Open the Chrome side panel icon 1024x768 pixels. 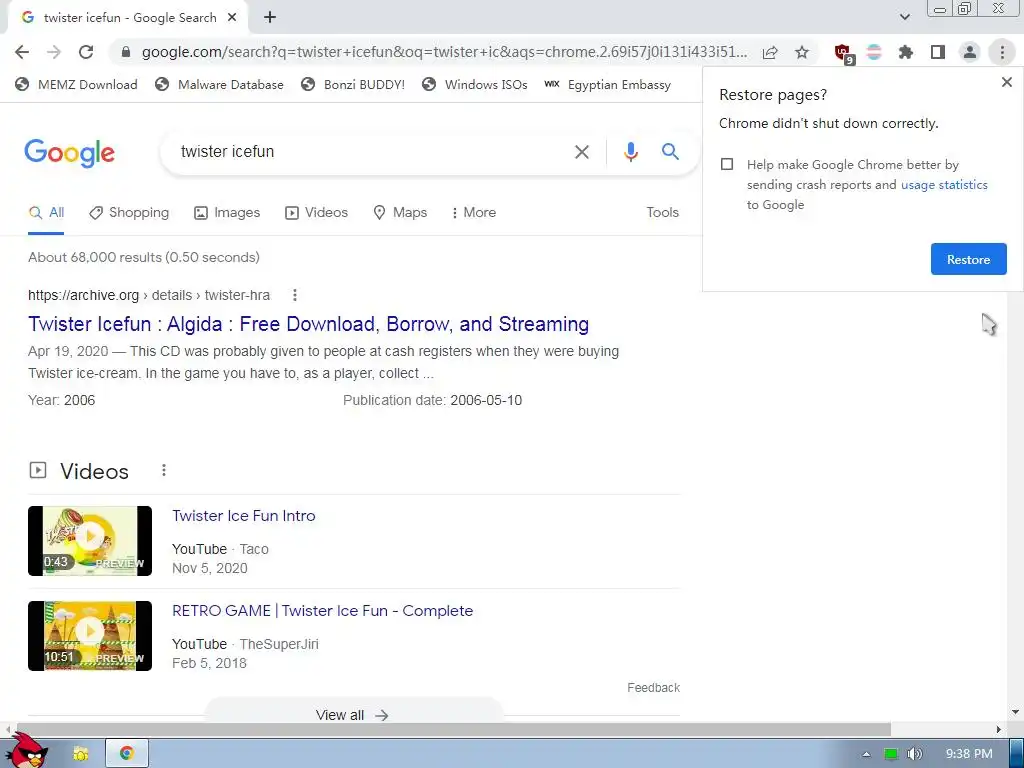click(x=938, y=52)
